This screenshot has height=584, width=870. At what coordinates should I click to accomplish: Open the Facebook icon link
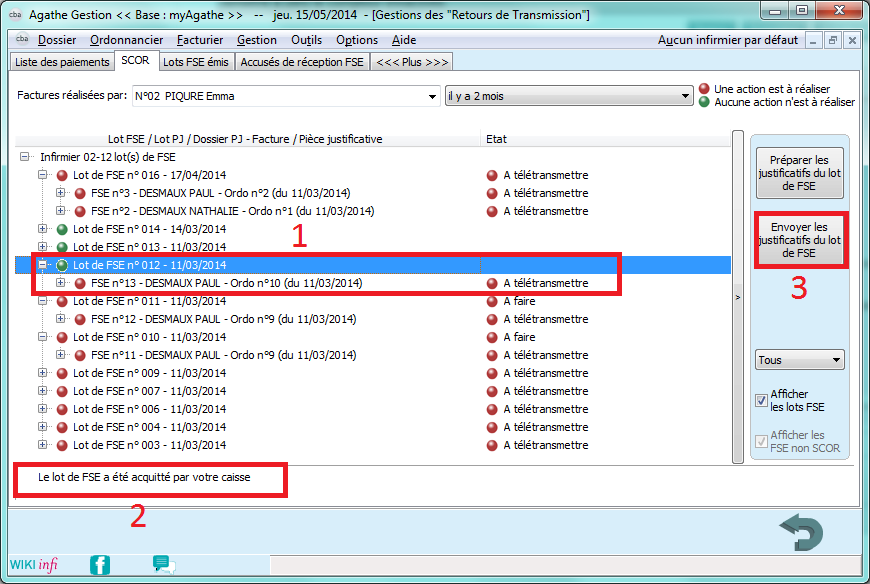(100, 565)
